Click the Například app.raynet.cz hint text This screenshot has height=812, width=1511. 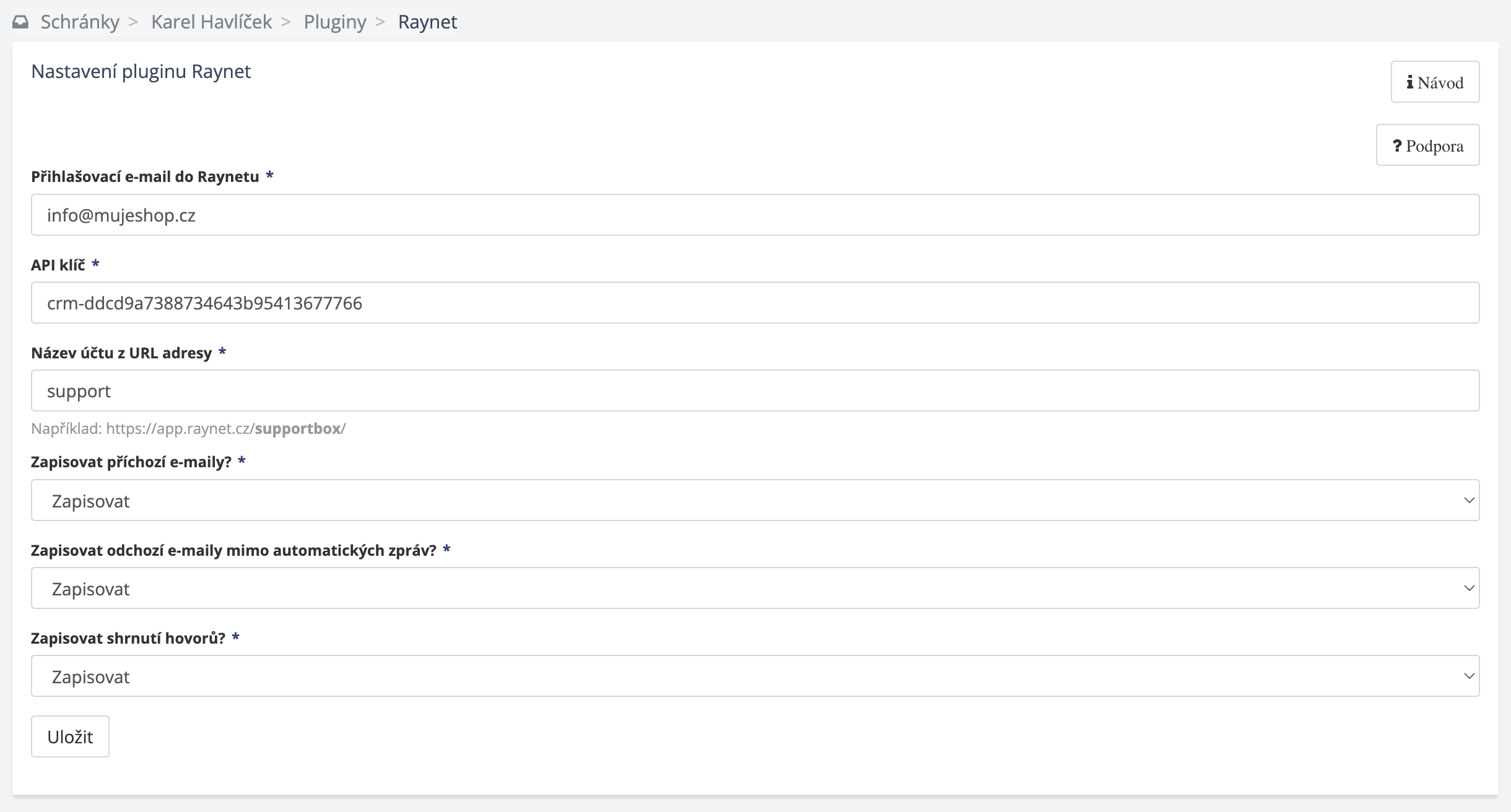[188, 428]
